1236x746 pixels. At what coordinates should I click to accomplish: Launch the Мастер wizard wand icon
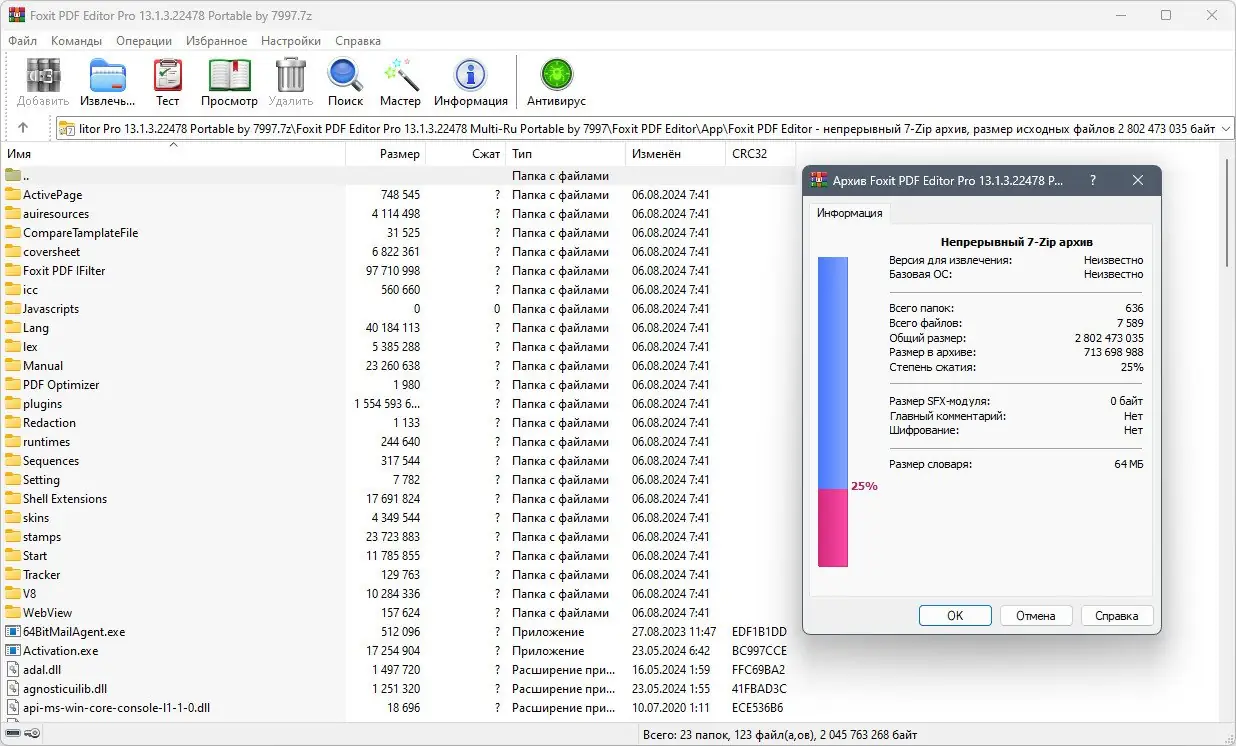400,72
